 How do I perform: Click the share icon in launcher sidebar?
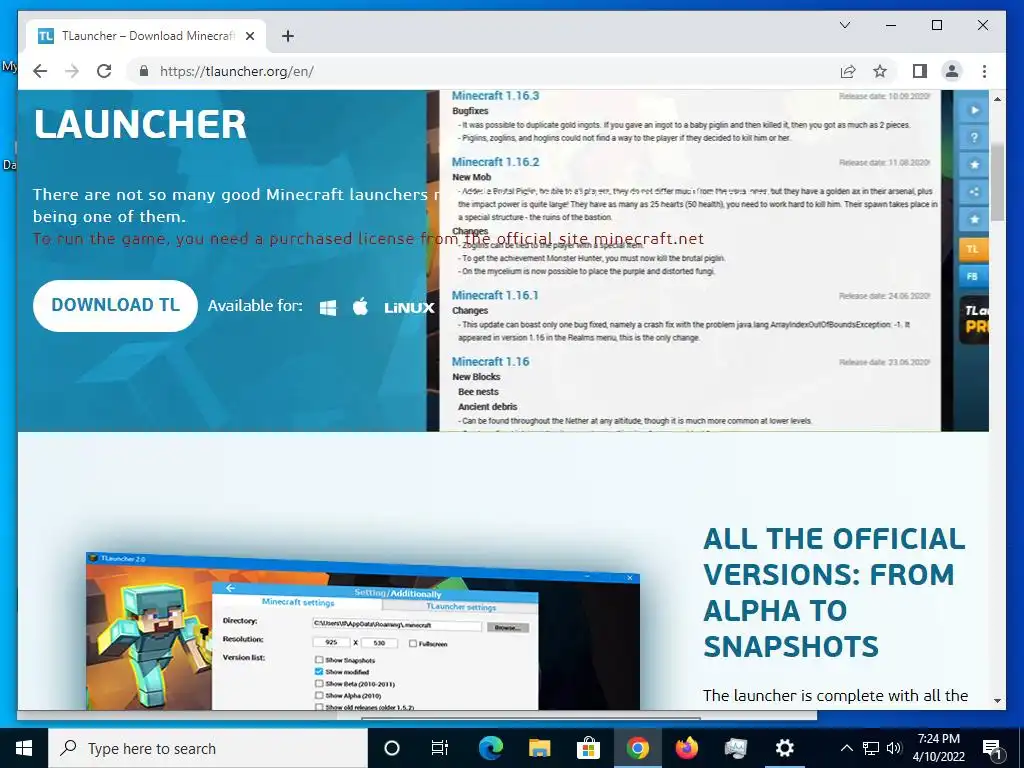(x=974, y=192)
